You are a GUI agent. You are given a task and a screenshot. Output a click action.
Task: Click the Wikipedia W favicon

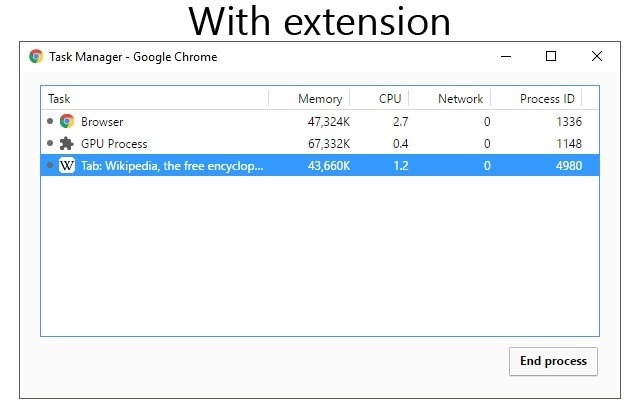coord(67,165)
